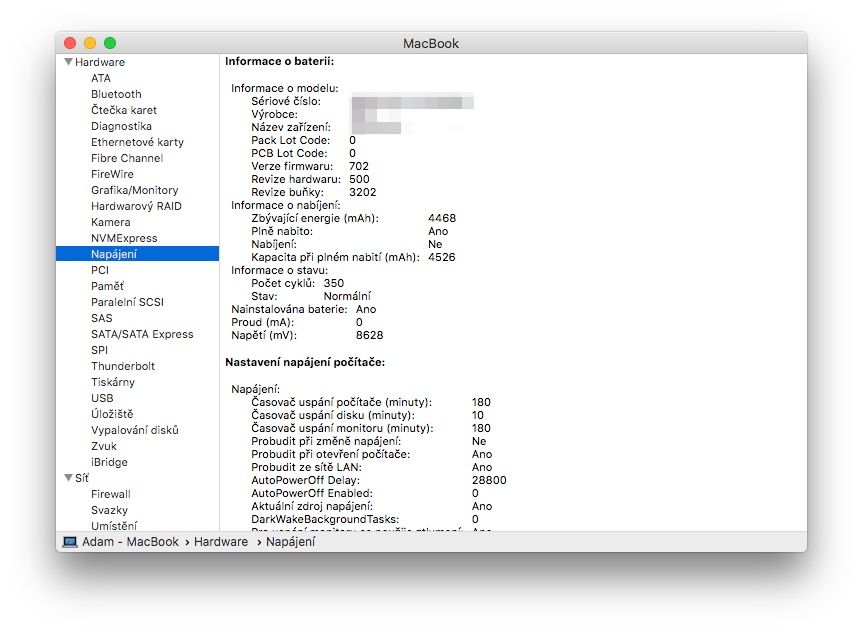This screenshot has height=632, width=863.
Task: Click the Informace o stavu subheading
Action: tap(280, 270)
